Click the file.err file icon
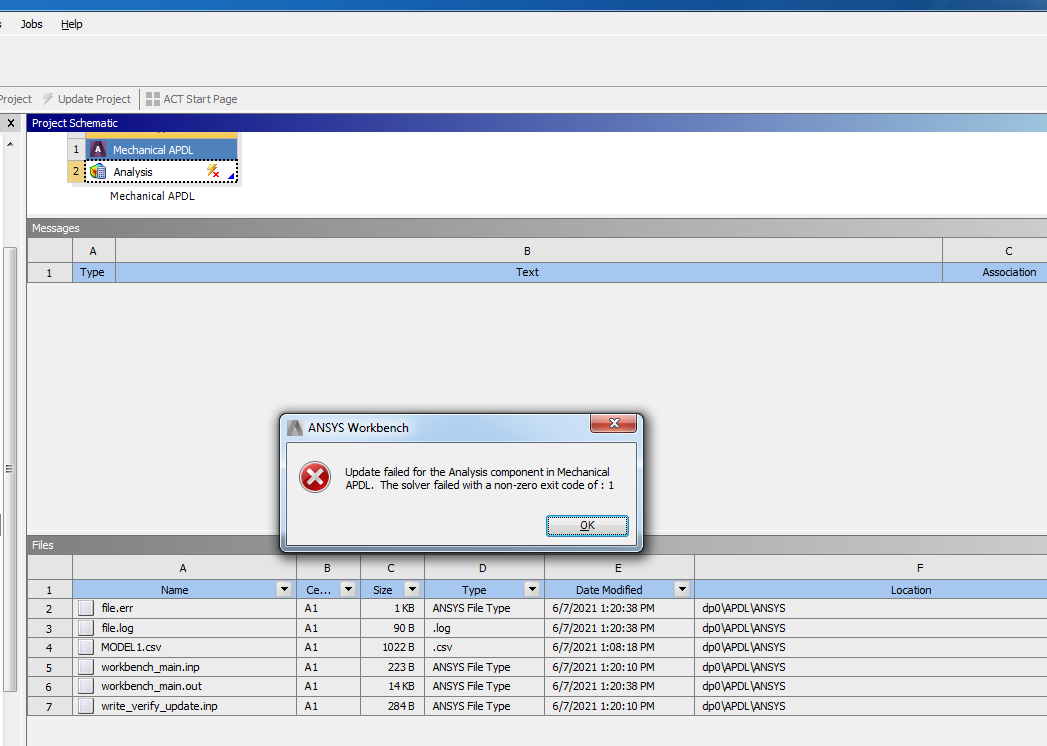Viewport: 1047px width, 746px height. pyautogui.click(x=85, y=608)
